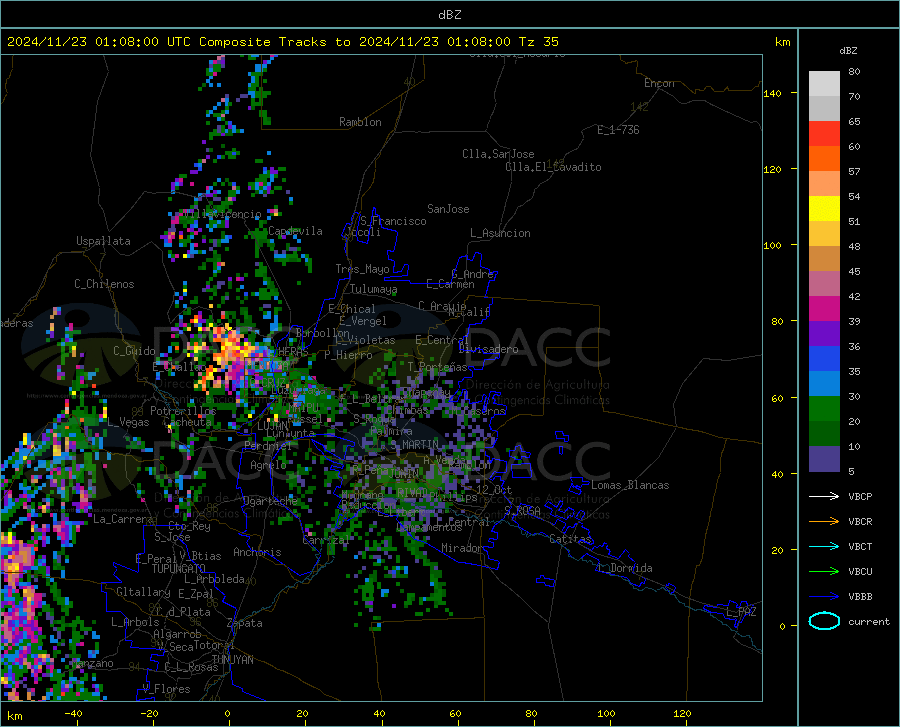Click the Potrerillos map label

tap(183, 411)
